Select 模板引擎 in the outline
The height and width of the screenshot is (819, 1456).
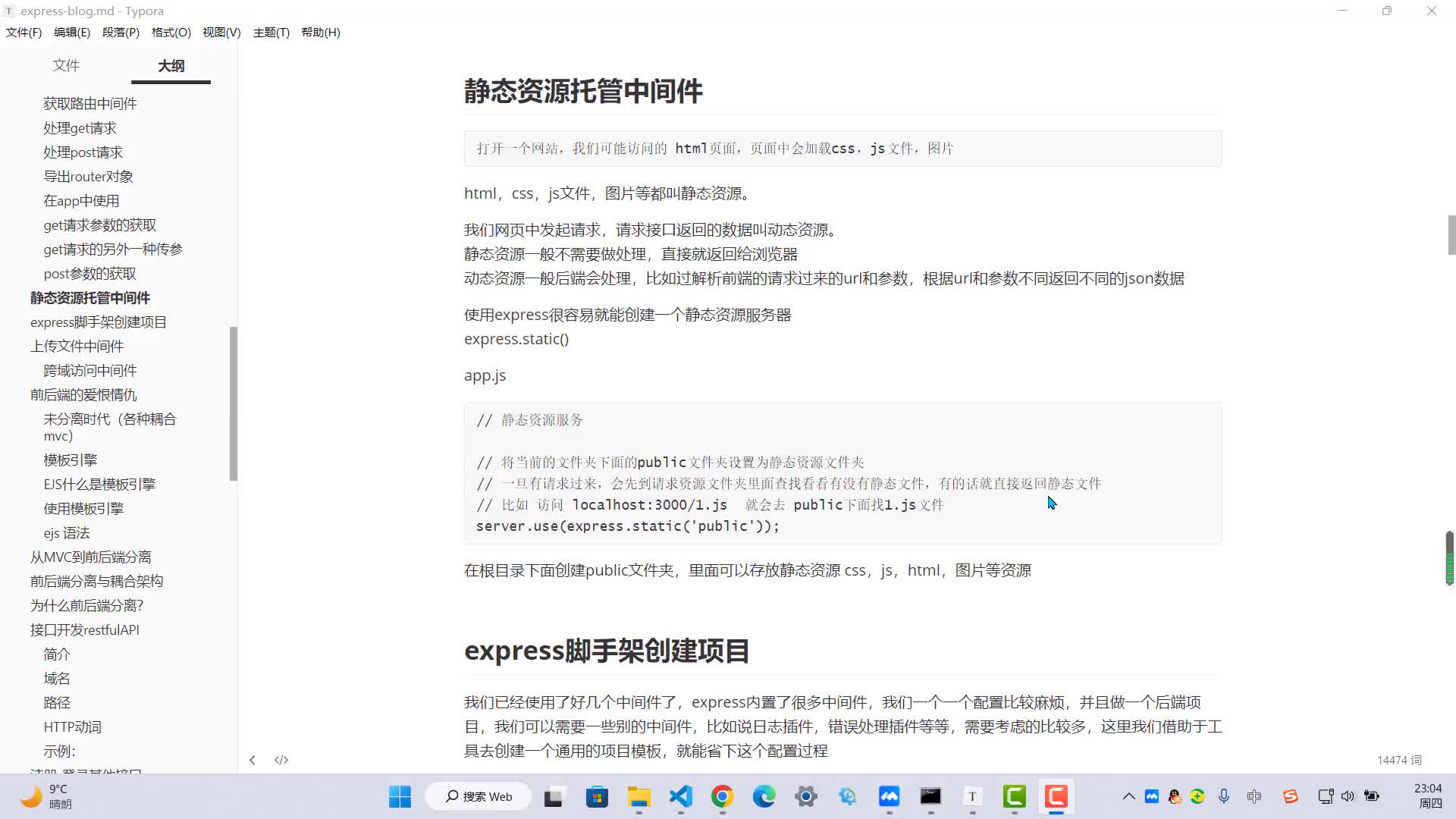point(71,460)
